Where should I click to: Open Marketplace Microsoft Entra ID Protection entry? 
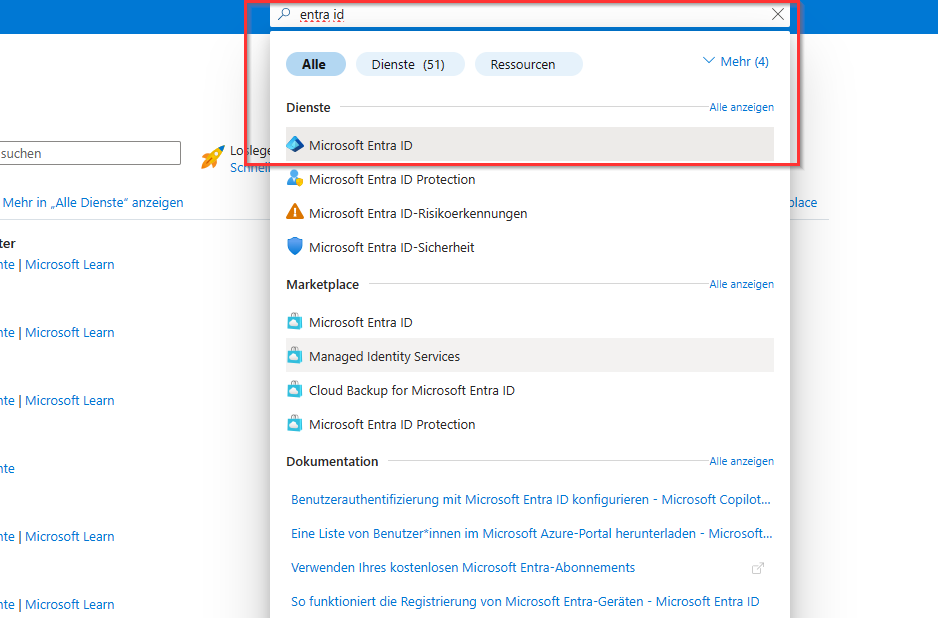[529, 424]
